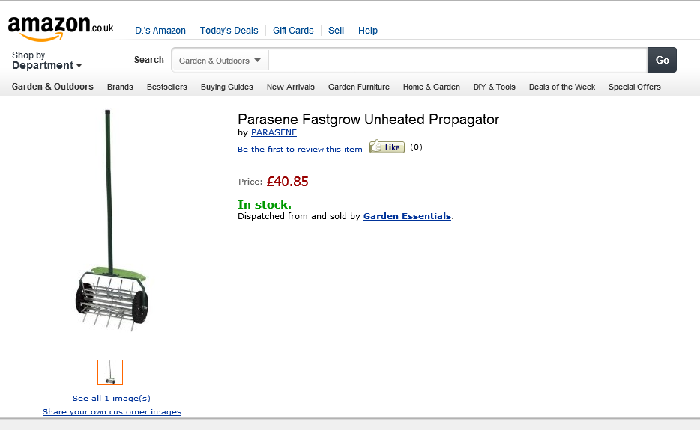This screenshot has height=430, width=700.
Task: Open the Help link in top navigation
Action: click(368, 31)
